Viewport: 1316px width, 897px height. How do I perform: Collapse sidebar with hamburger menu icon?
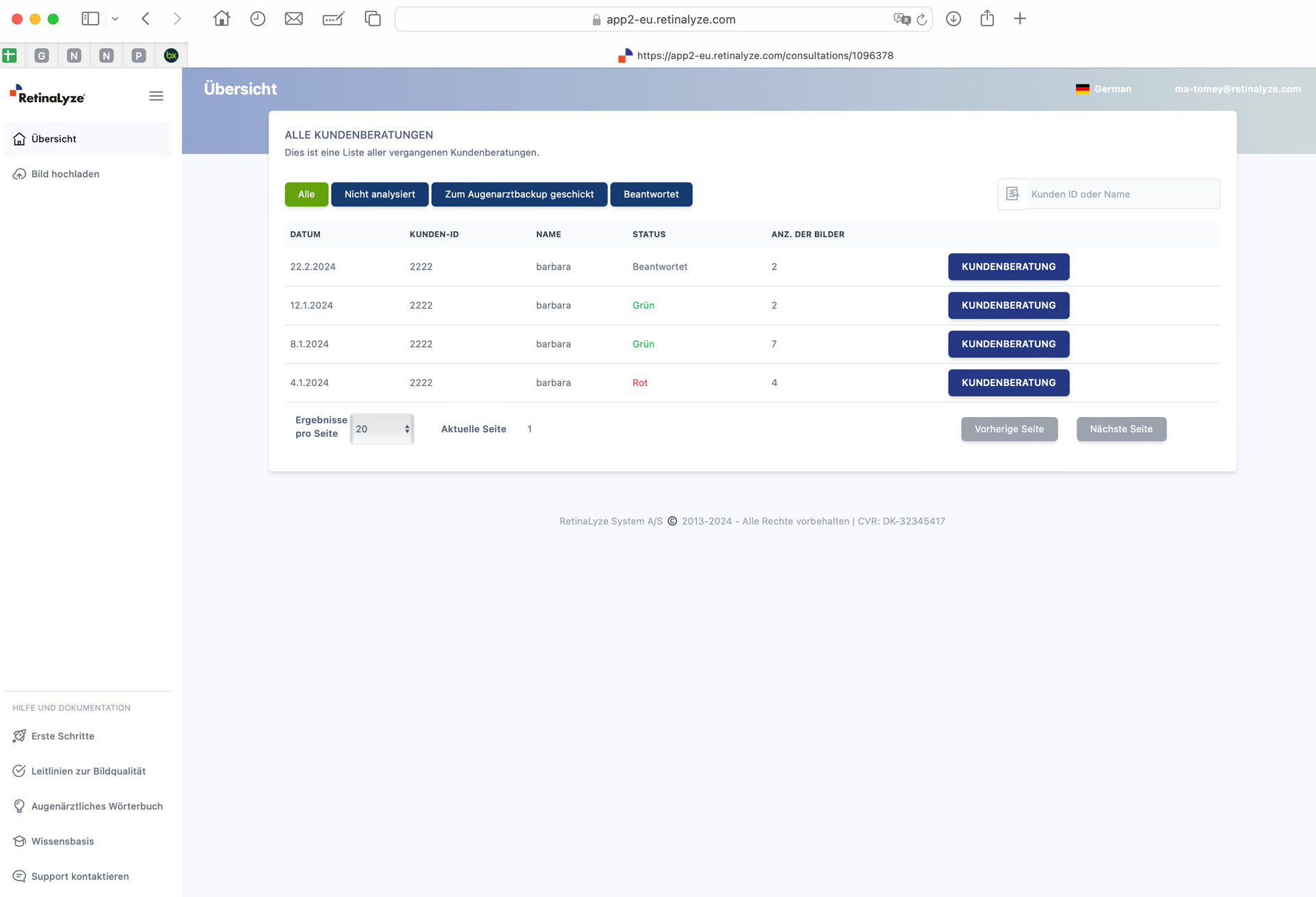pyautogui.click(x=156, y=96)
